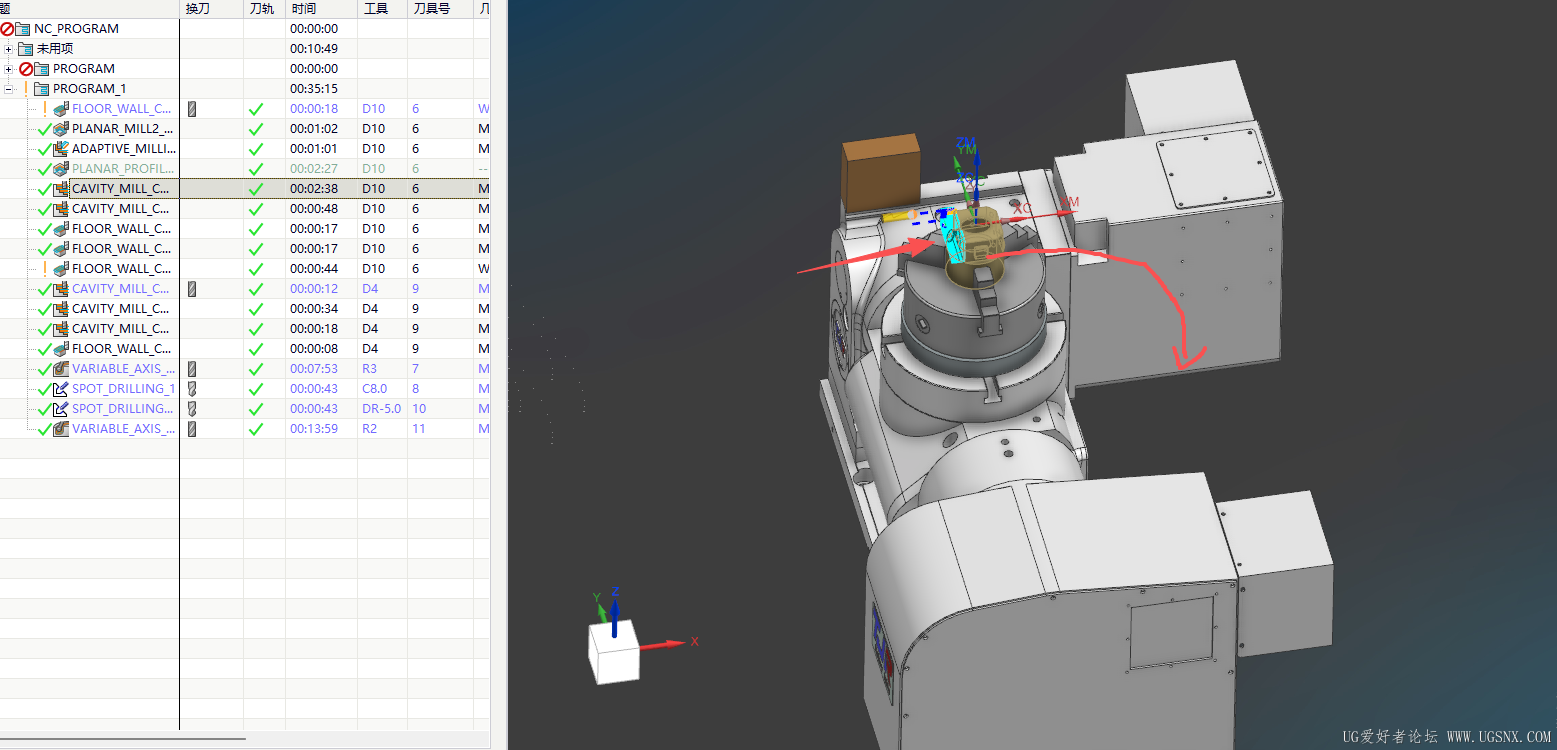
Task: Click the warning status icon for the 00:00:44 FLOOR_WALL
Action: (45, 269)
